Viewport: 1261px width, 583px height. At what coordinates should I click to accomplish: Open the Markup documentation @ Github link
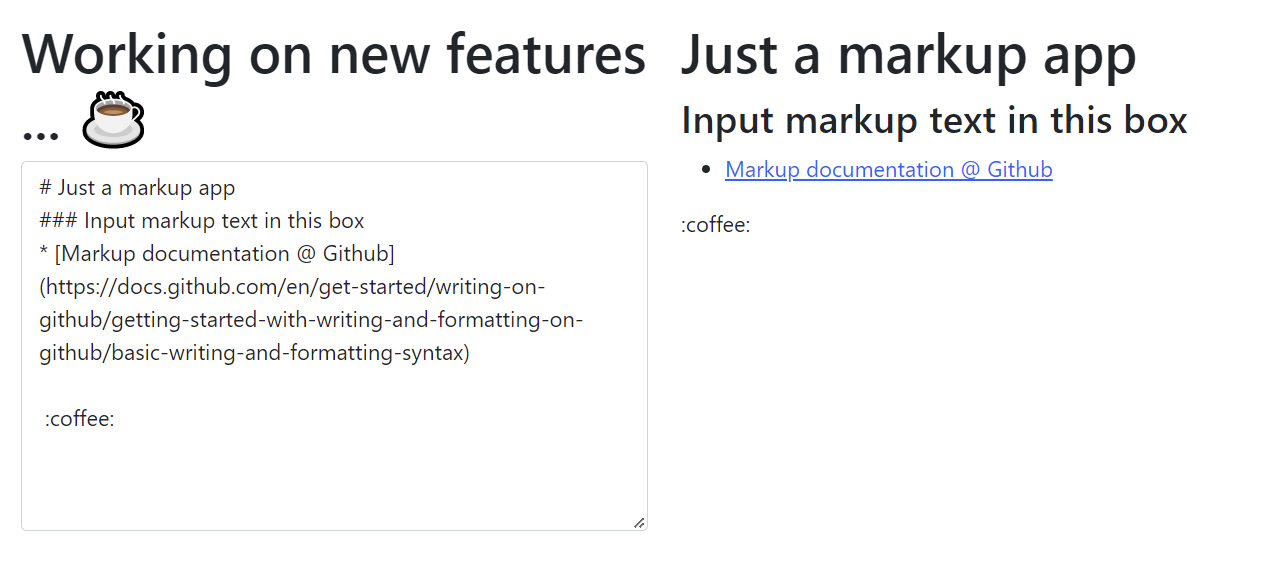888,170
